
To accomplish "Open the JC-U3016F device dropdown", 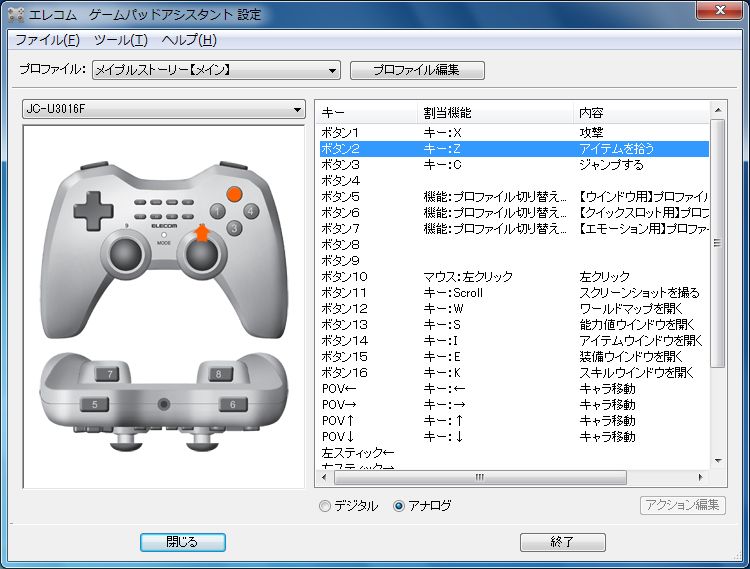I will [164, 109].
